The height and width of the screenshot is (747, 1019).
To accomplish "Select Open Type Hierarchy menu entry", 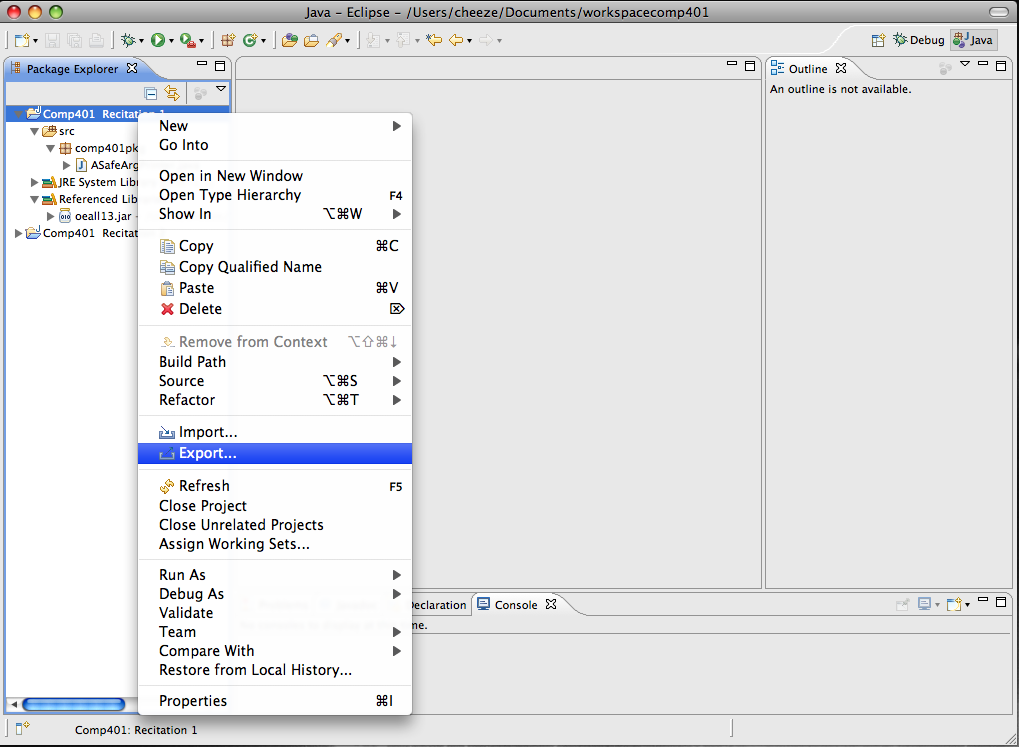I will point(275,195).
